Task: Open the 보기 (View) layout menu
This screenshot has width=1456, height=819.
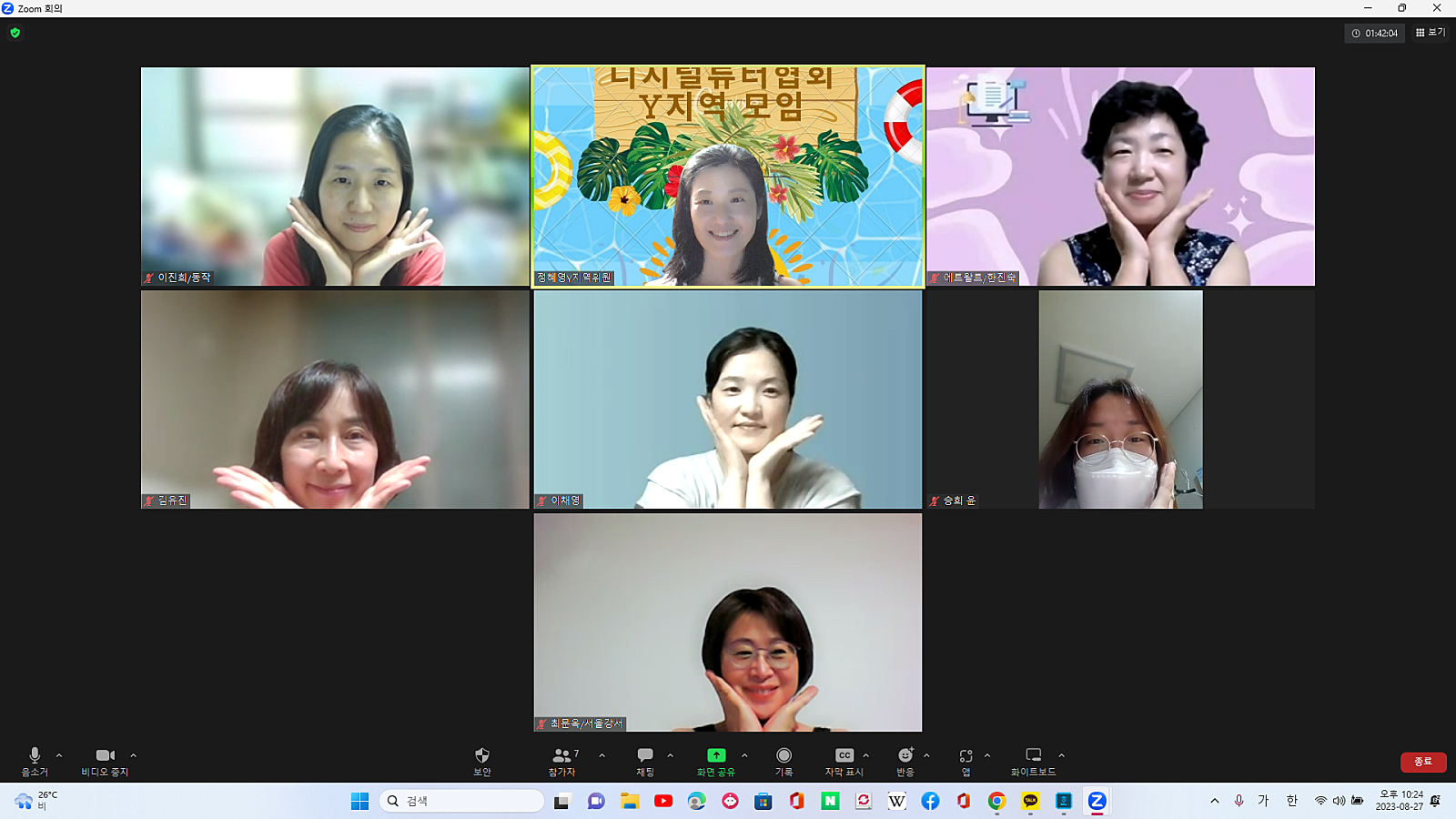Action: coord(1431,33)
